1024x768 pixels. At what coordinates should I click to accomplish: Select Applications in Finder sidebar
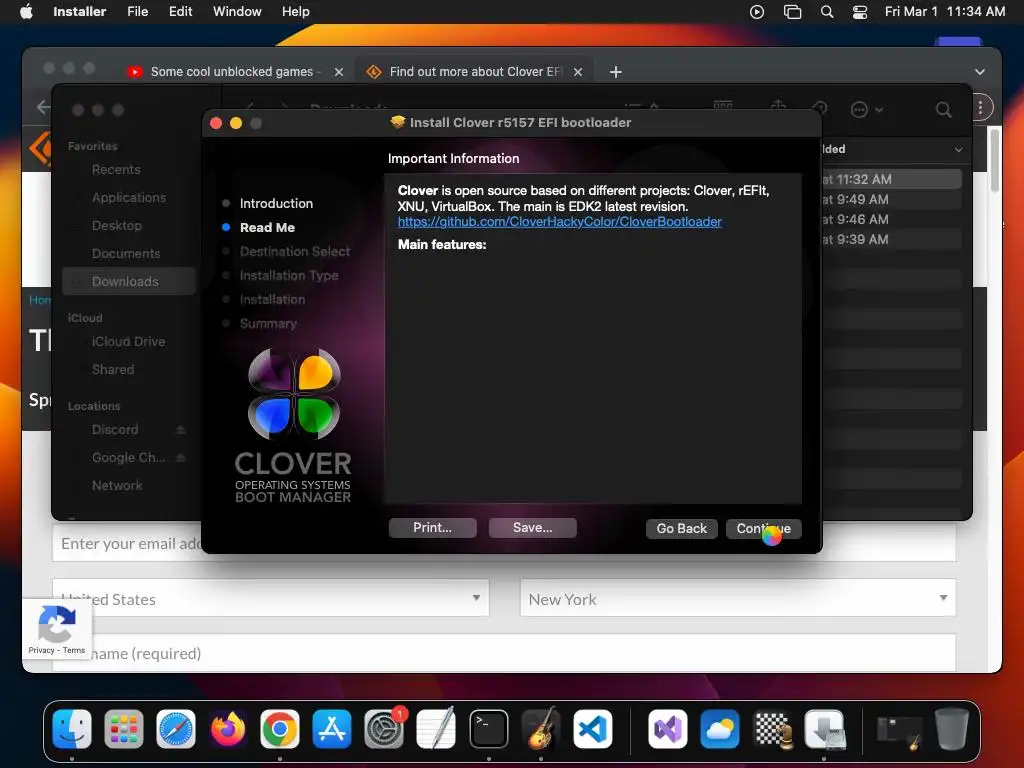tap(129, 197)
